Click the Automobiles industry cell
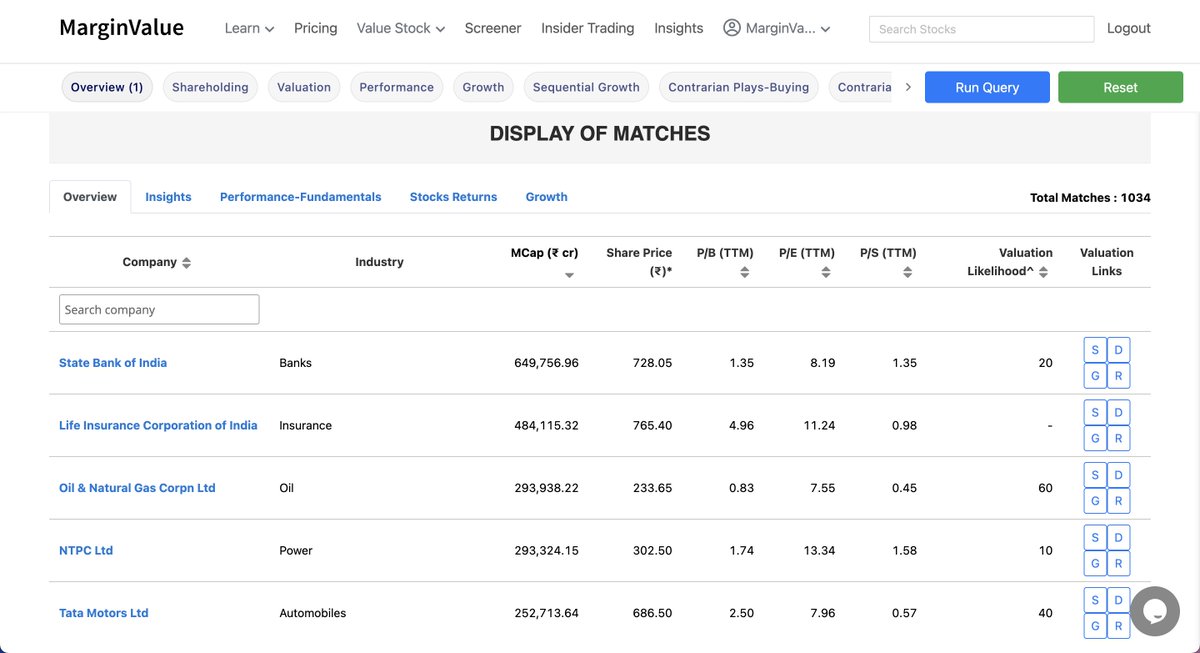Image resolution: width=1200 pixels, height=653 pixels. (313, 613)
